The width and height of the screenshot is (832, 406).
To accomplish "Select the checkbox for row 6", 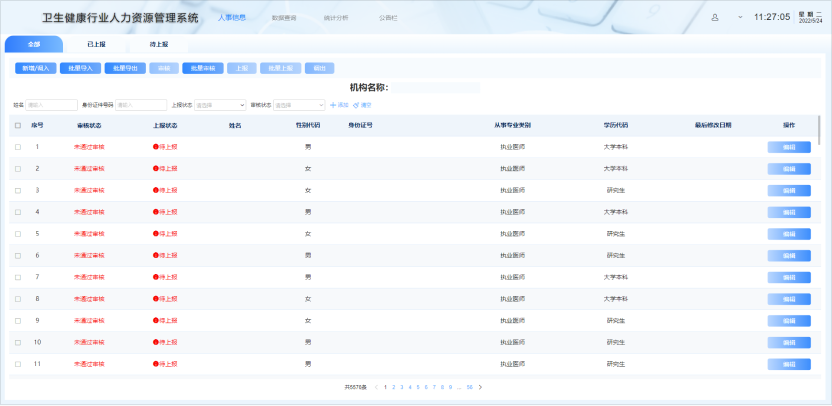I will [x=17, y=255].
